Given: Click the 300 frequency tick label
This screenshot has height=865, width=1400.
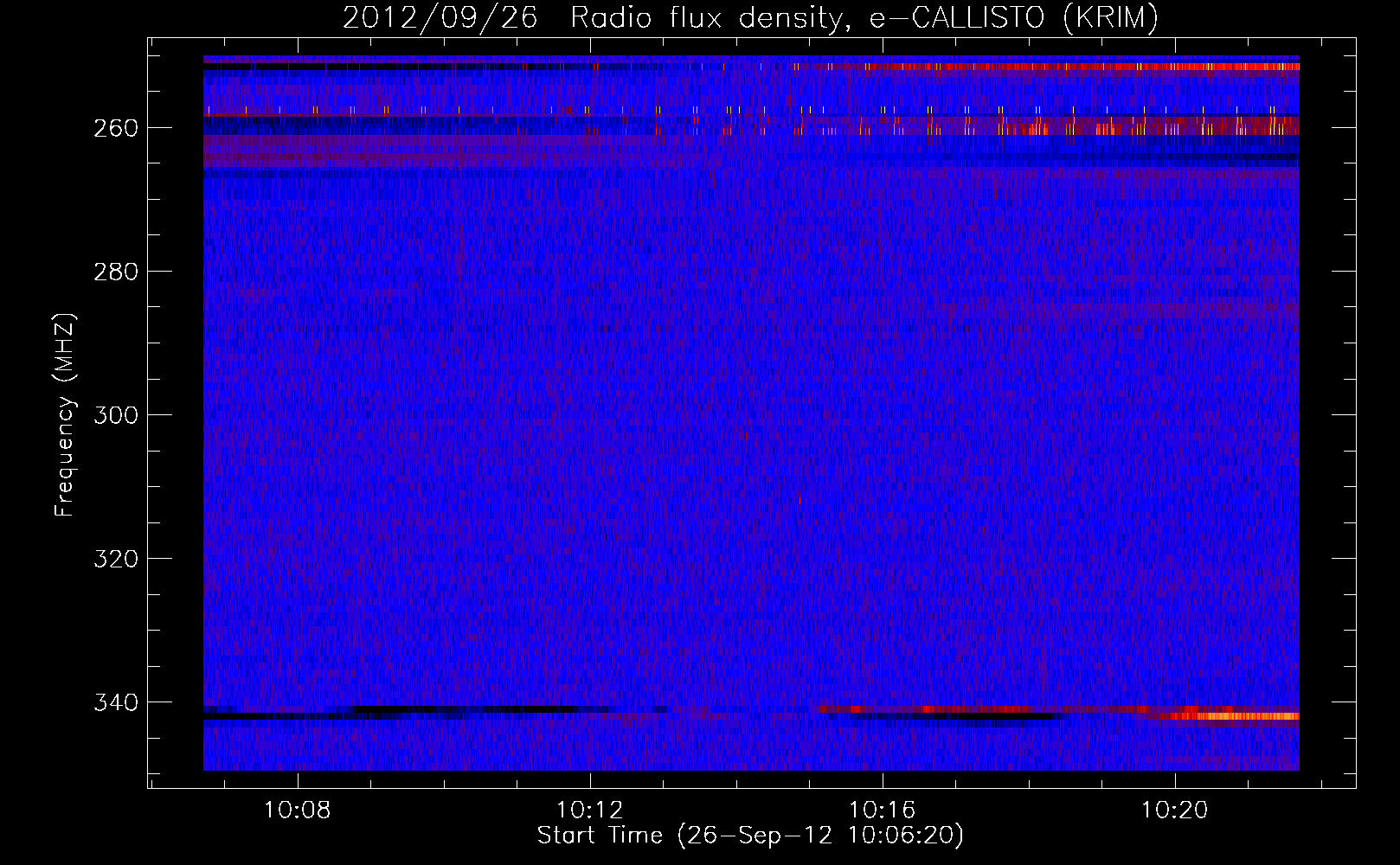Looking at the screenshot, I should 116,415.
